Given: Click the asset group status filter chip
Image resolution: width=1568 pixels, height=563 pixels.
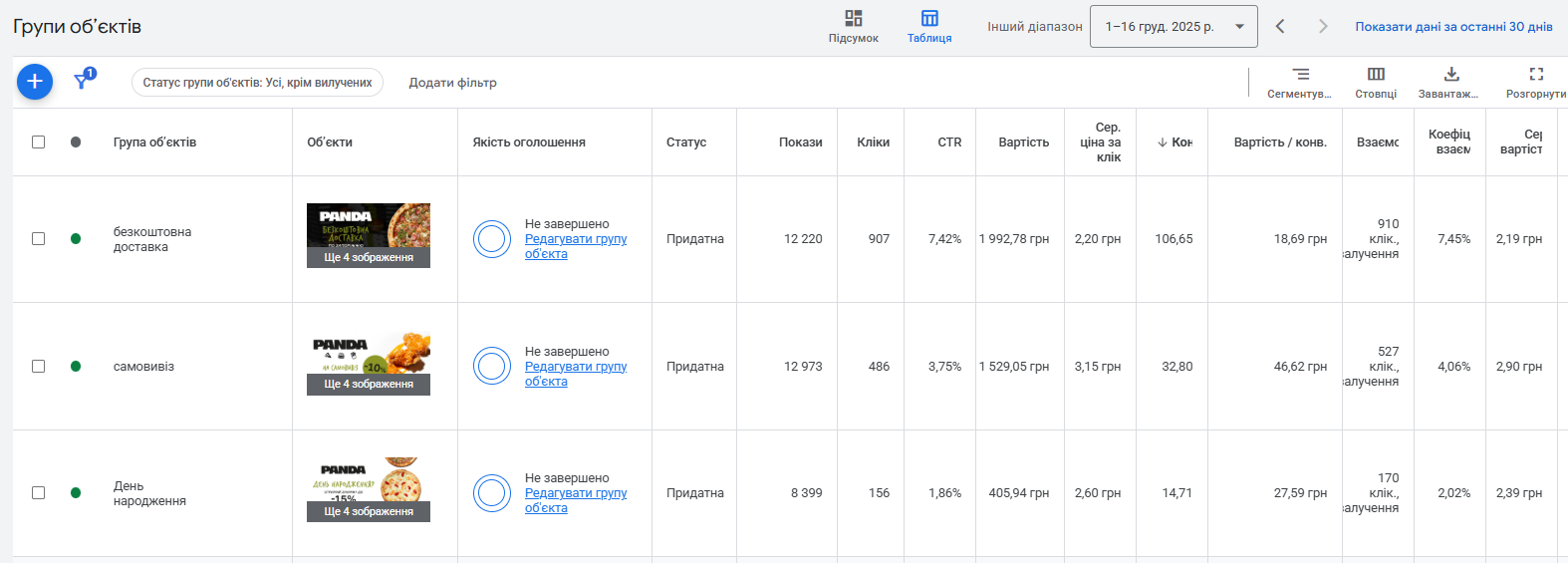Looking at the screenshot, I should point(257,83).
